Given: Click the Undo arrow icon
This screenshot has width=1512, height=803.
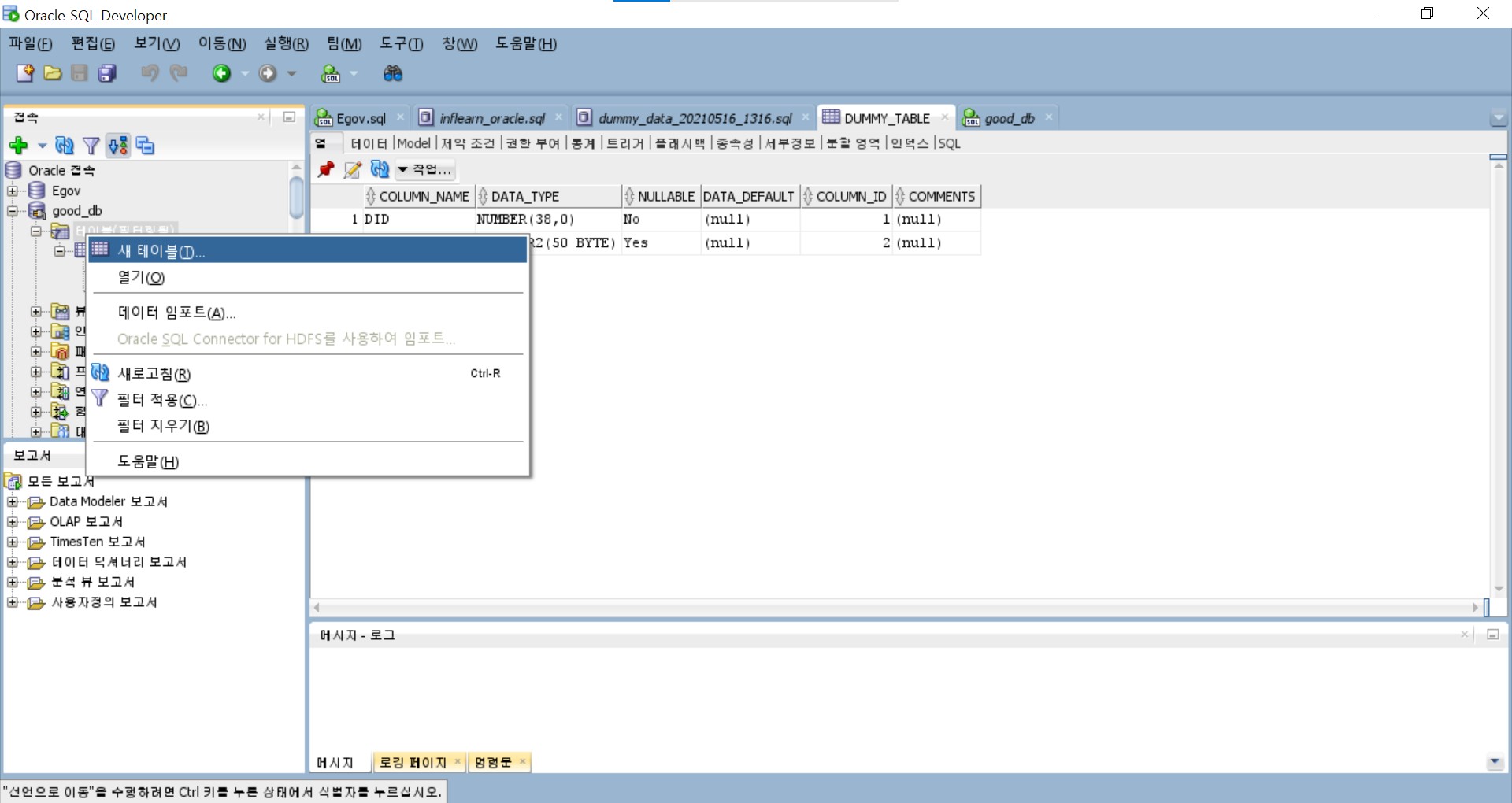Looking at the screenshot, I should click(150, 73).
